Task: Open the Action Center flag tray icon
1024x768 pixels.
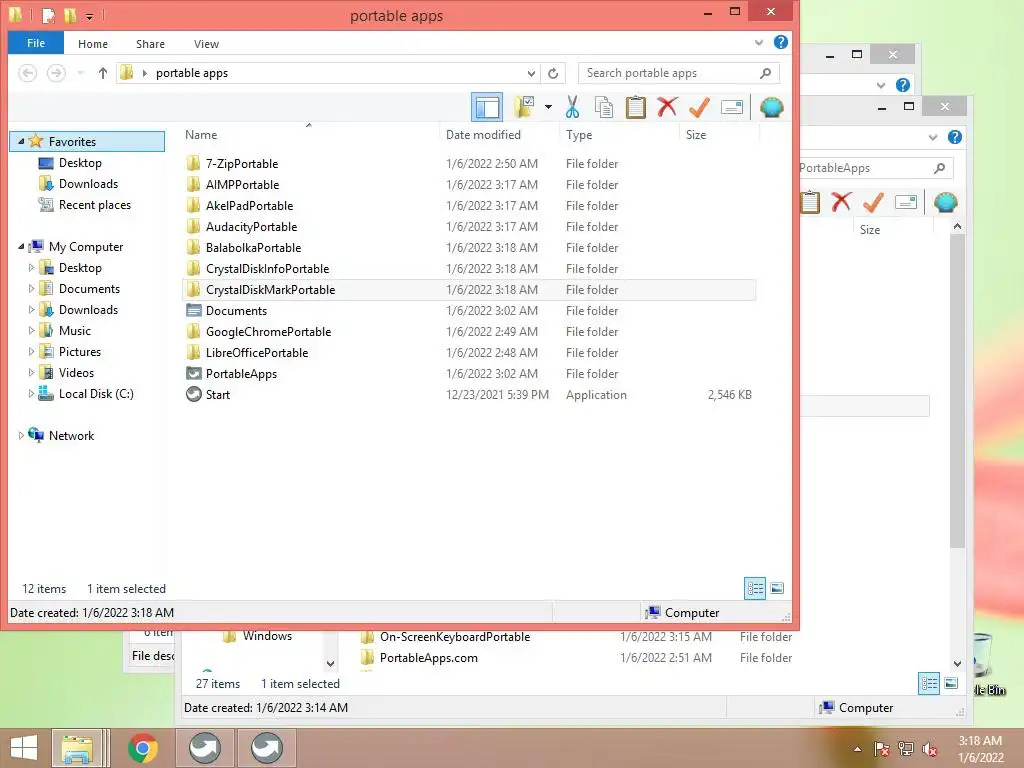Action: tap(882, 749)
